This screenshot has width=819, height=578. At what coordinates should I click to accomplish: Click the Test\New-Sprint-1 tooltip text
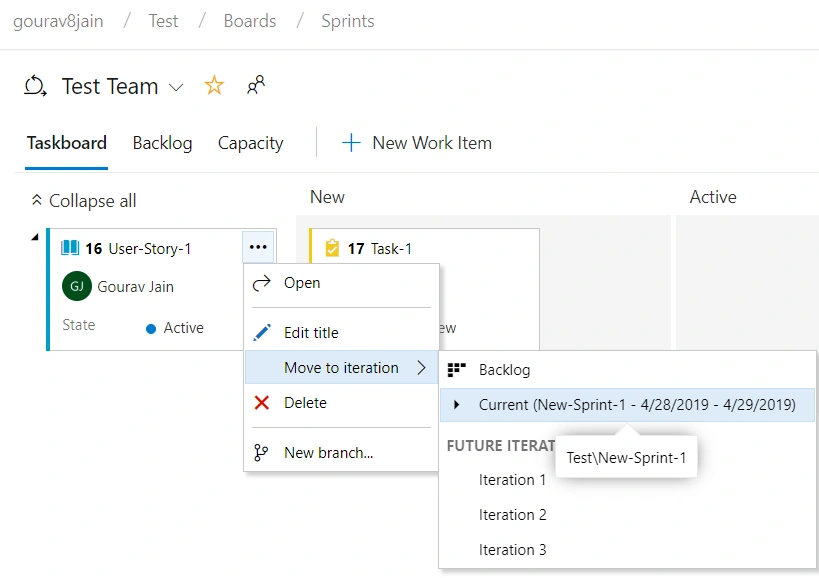pos(626,458)
